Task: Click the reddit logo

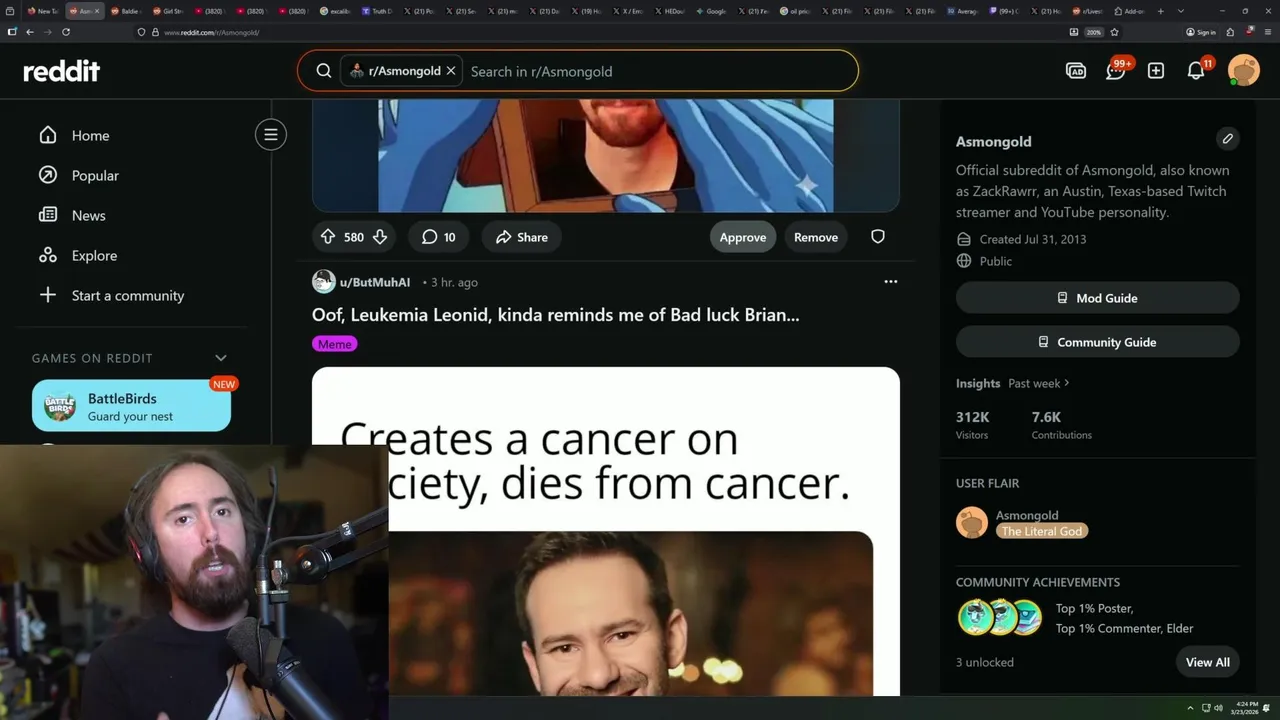Action: [x=62, y=71]
